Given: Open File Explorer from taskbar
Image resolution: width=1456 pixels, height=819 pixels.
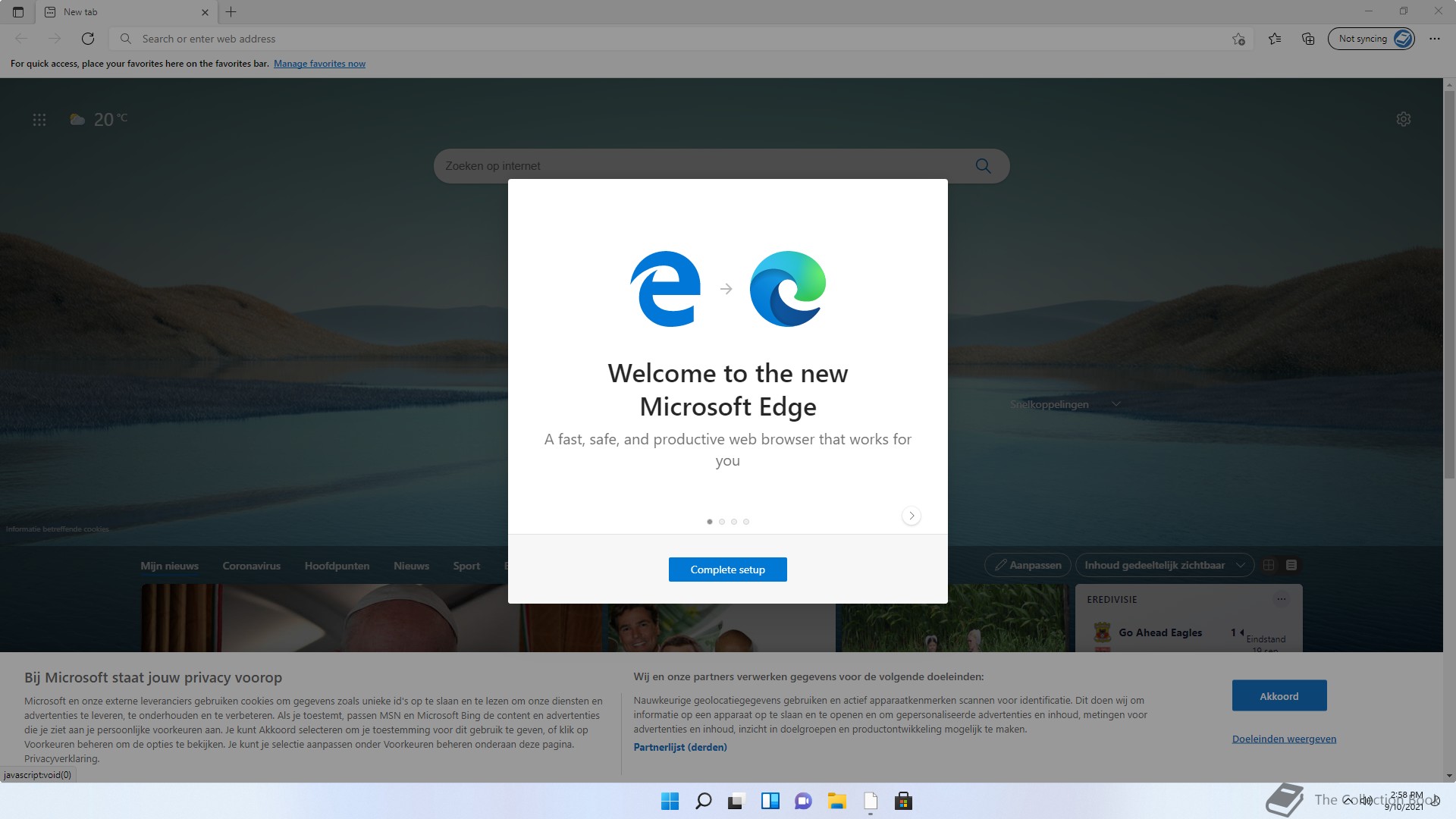Looking at the screenshot, I should click(837, 801).
